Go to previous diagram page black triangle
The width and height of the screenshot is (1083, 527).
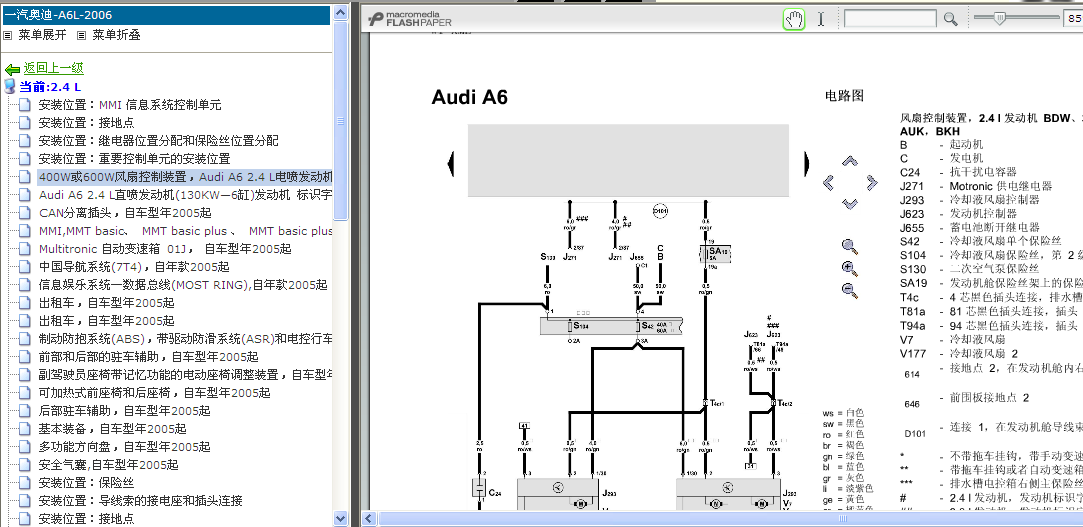451,164
